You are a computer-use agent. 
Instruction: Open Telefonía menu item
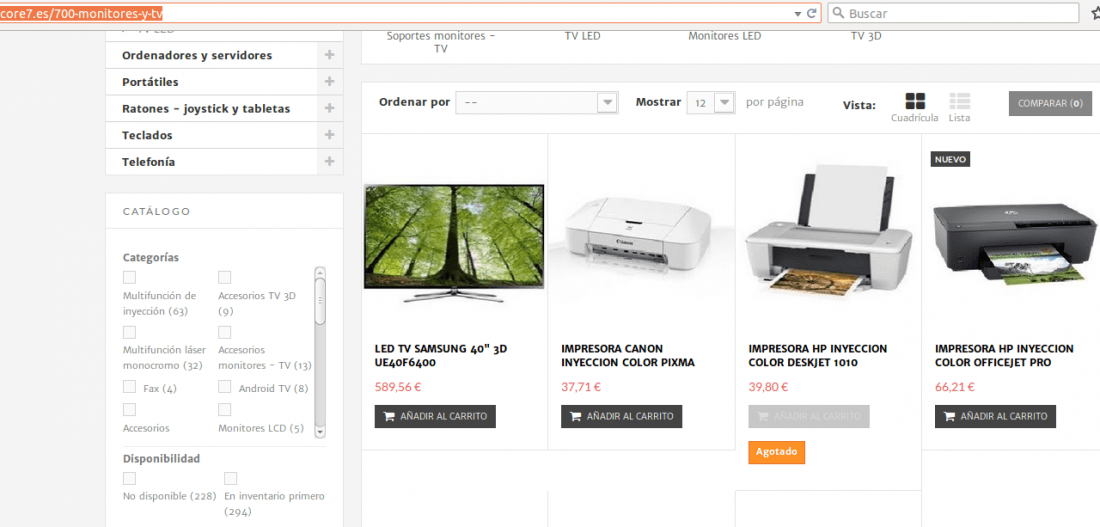[x=149, y=162]
